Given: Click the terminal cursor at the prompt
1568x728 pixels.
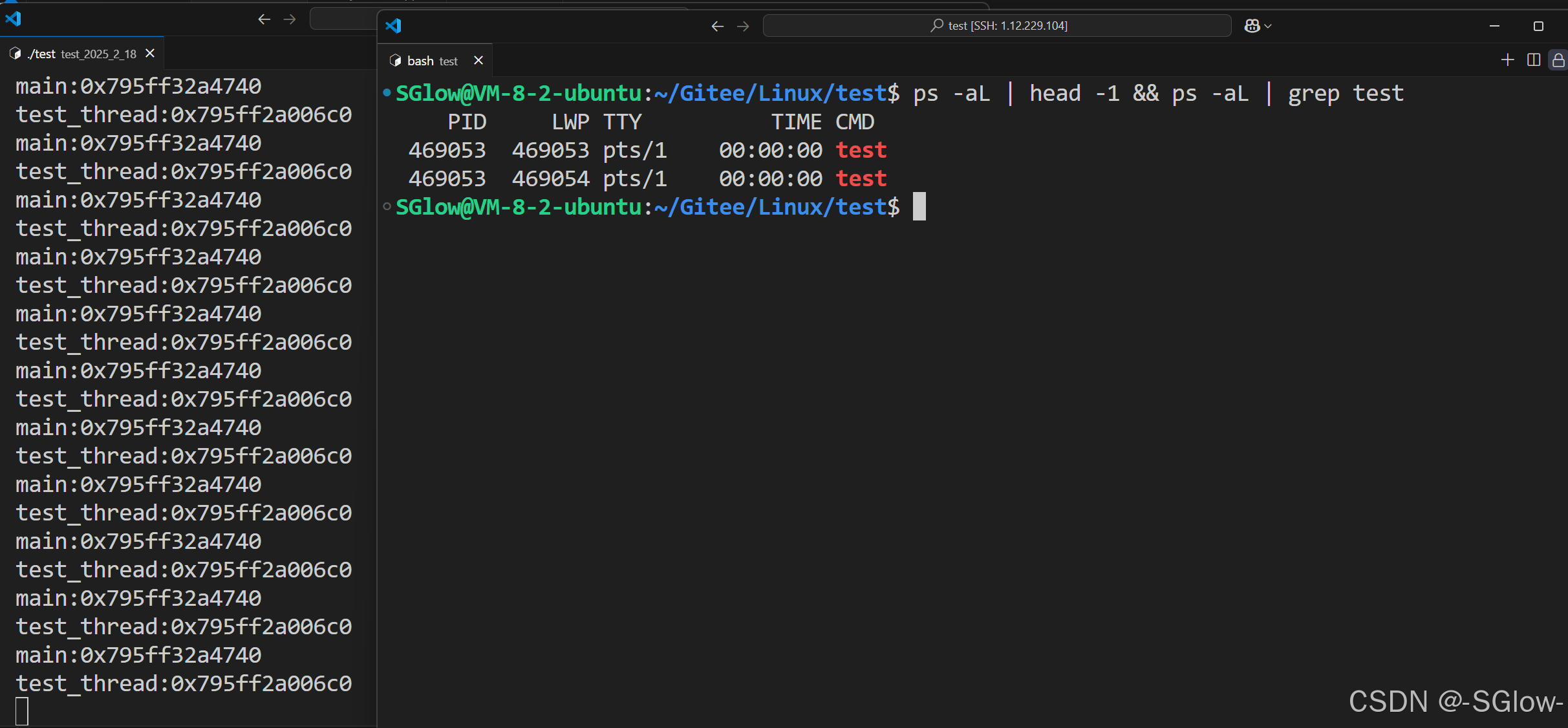Looking at the screenshot, I should point(919,207).
